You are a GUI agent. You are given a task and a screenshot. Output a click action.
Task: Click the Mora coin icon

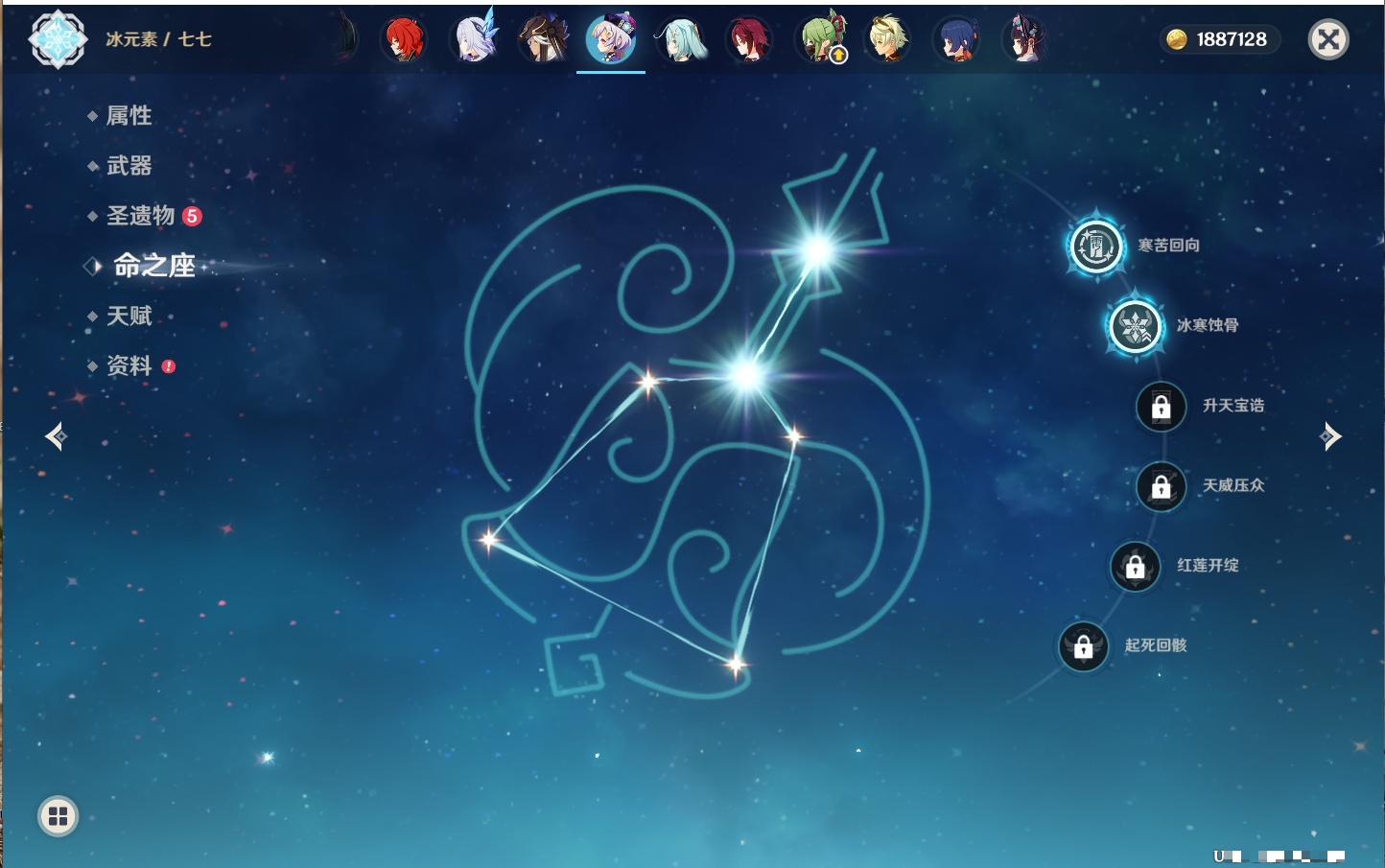(x=1177, y=39)
